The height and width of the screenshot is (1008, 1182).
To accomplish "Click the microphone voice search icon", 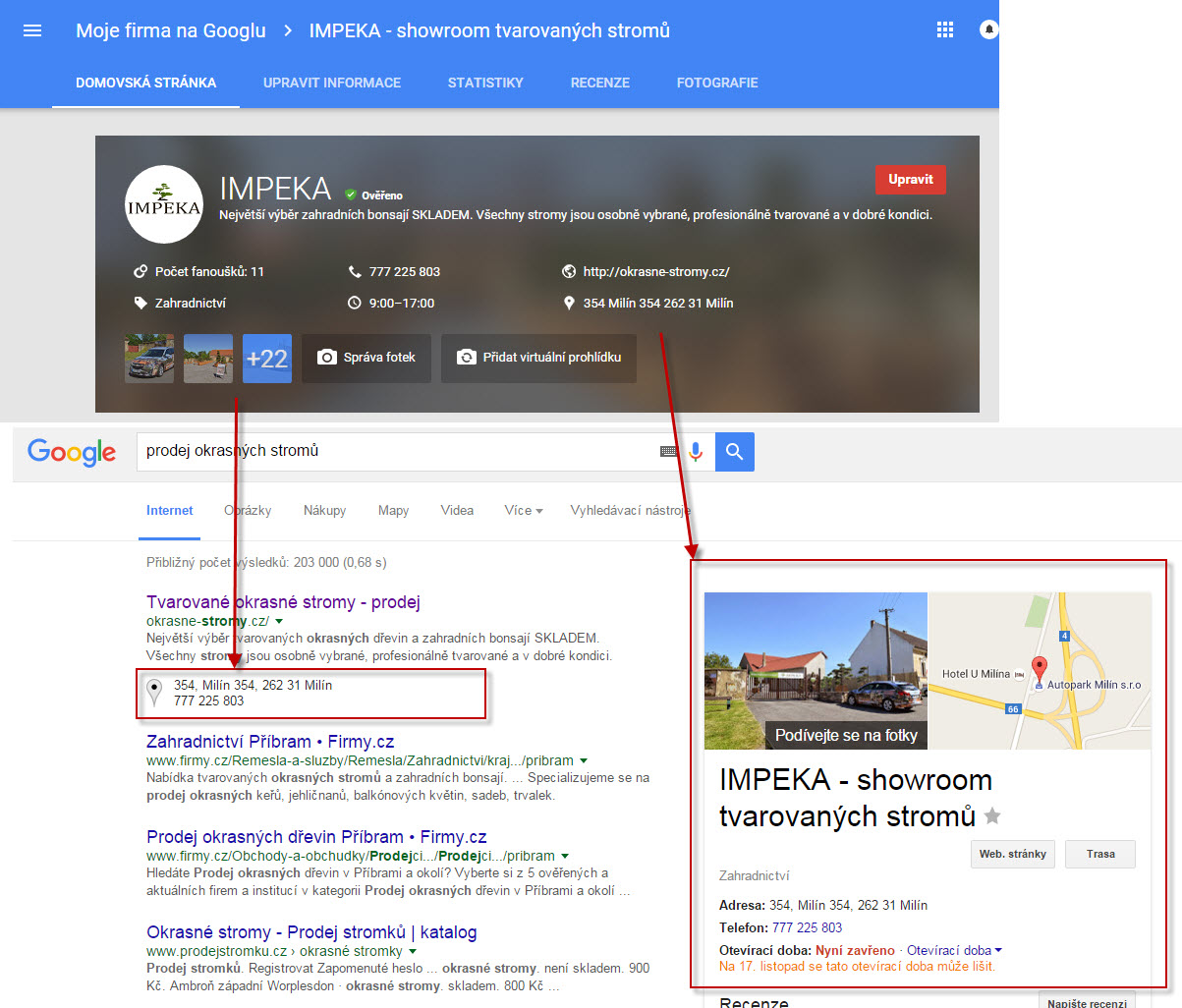I will tap(696, 452).
